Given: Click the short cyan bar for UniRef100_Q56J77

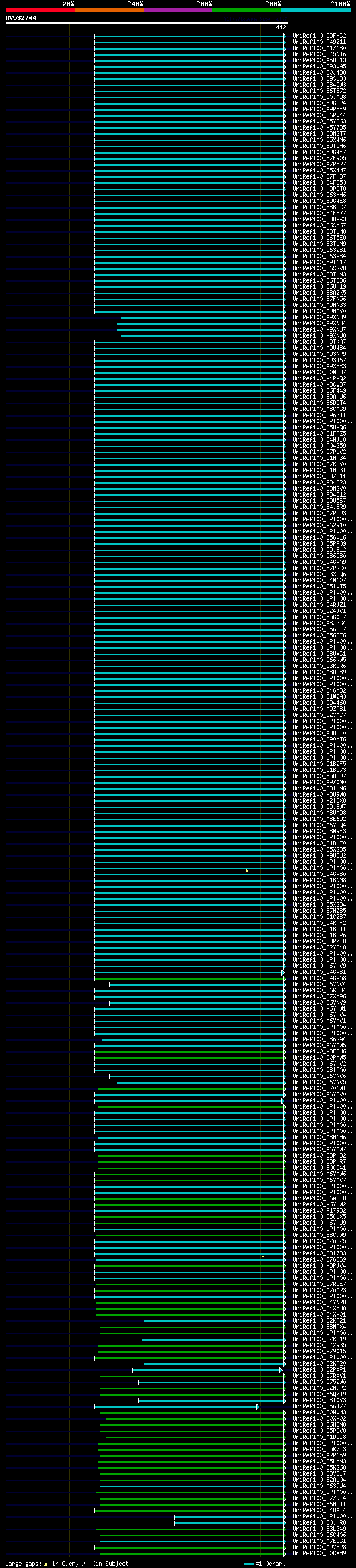Looking at the screenshot, I should (x=176, y=1407).
